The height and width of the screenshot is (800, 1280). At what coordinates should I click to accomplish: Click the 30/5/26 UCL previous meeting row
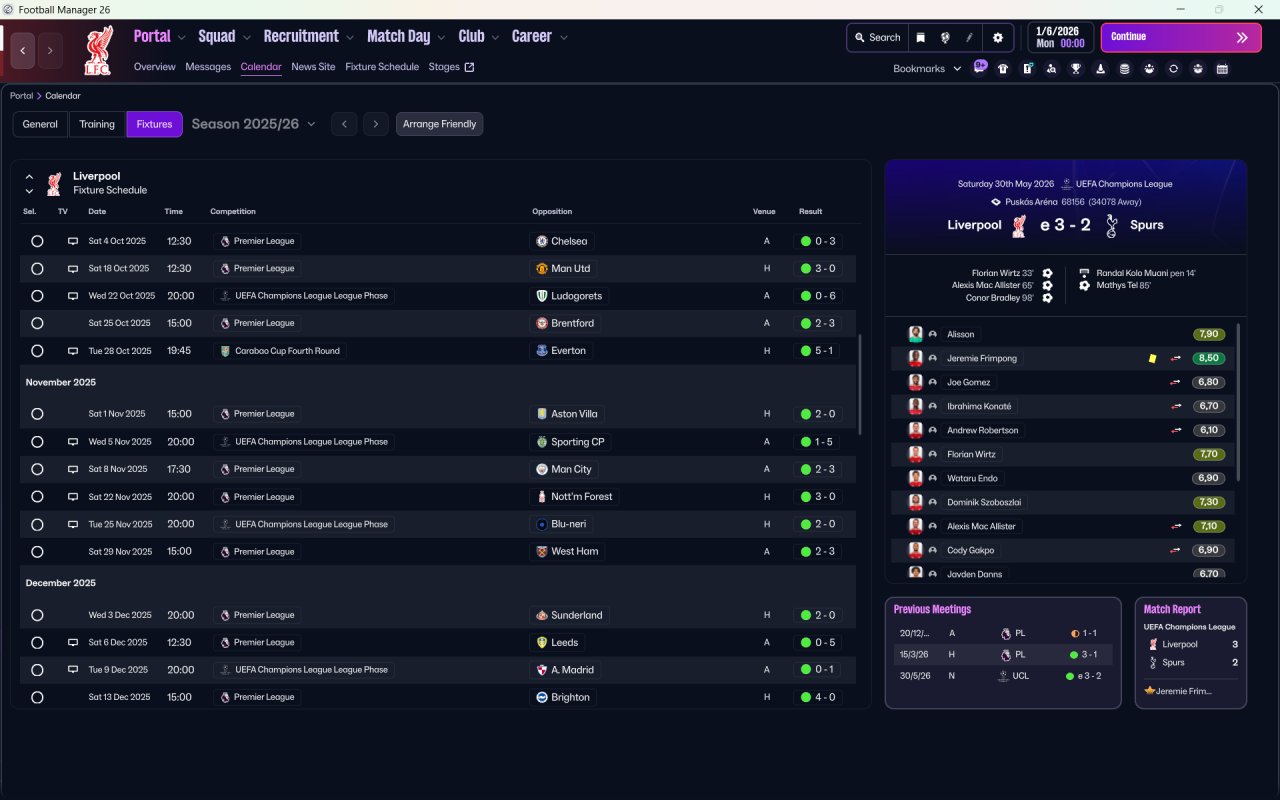tap(1002, 676)
